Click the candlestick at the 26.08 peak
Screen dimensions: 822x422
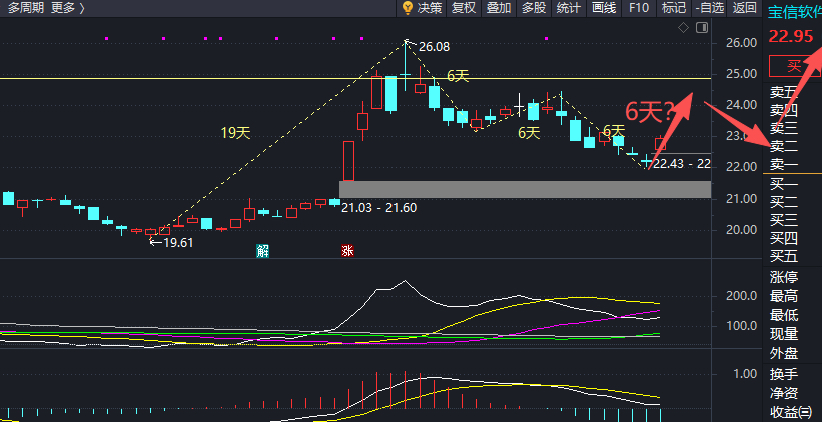406,65
